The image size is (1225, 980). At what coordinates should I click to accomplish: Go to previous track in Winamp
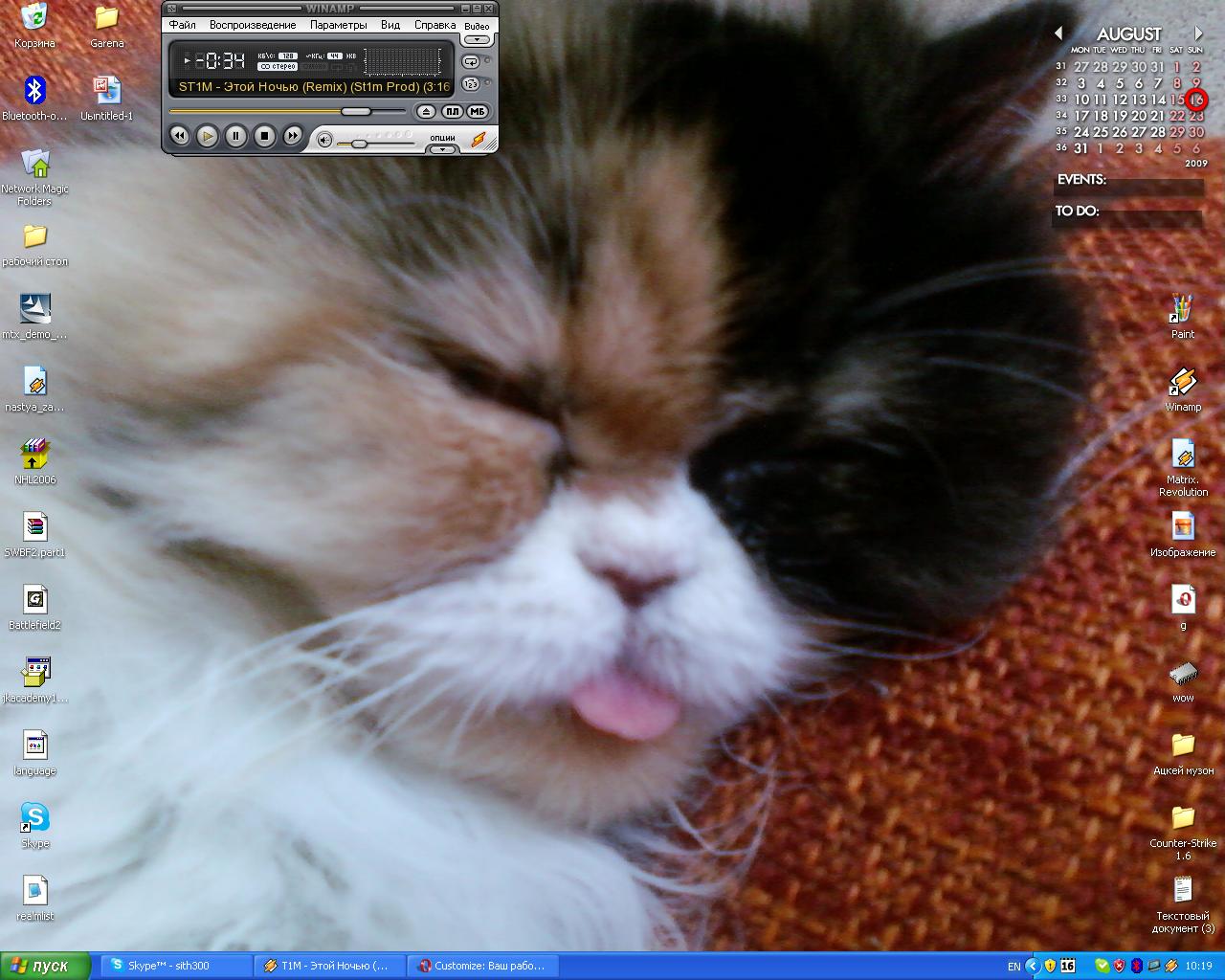point(179,137)
